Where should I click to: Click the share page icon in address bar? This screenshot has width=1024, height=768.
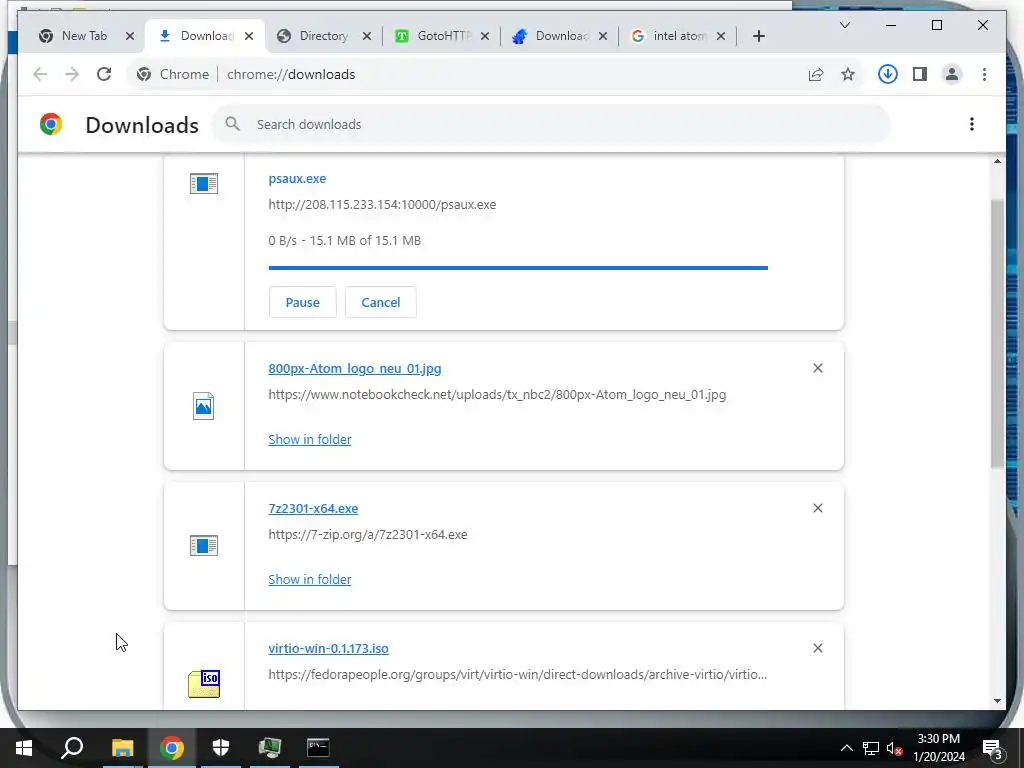816,74
